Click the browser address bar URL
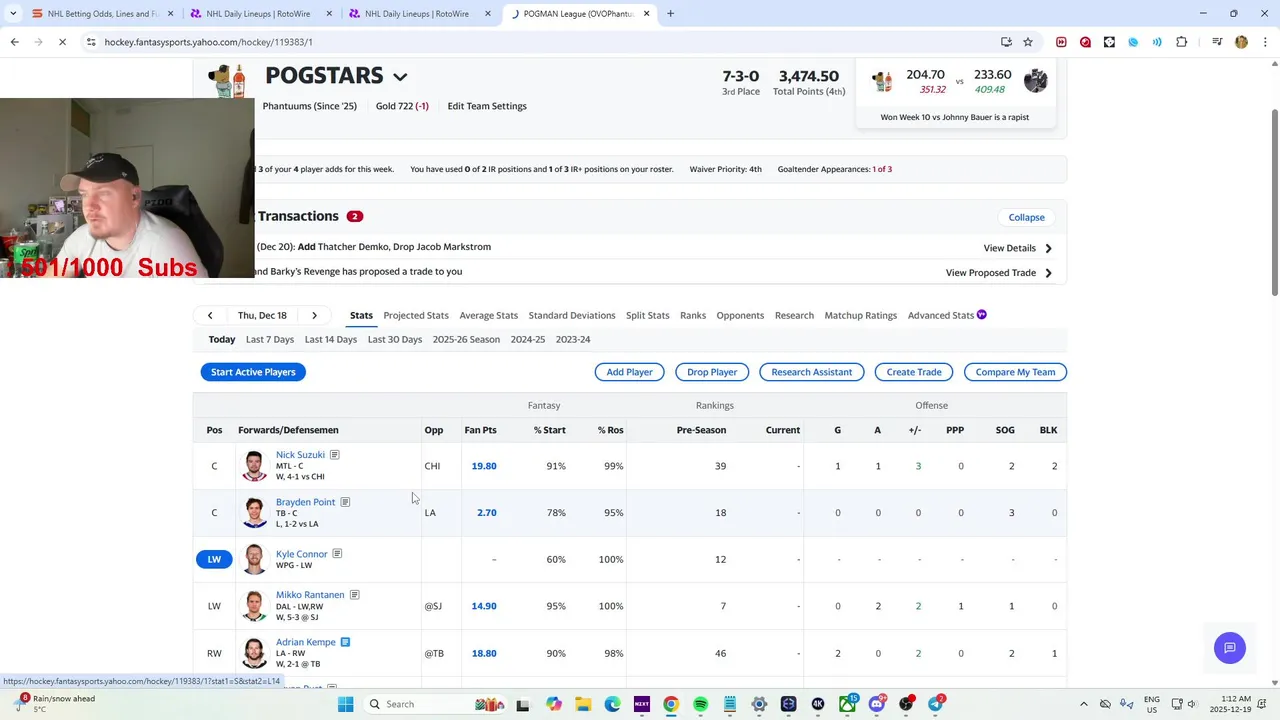1280x720 pixels. (x=208, y=42)
